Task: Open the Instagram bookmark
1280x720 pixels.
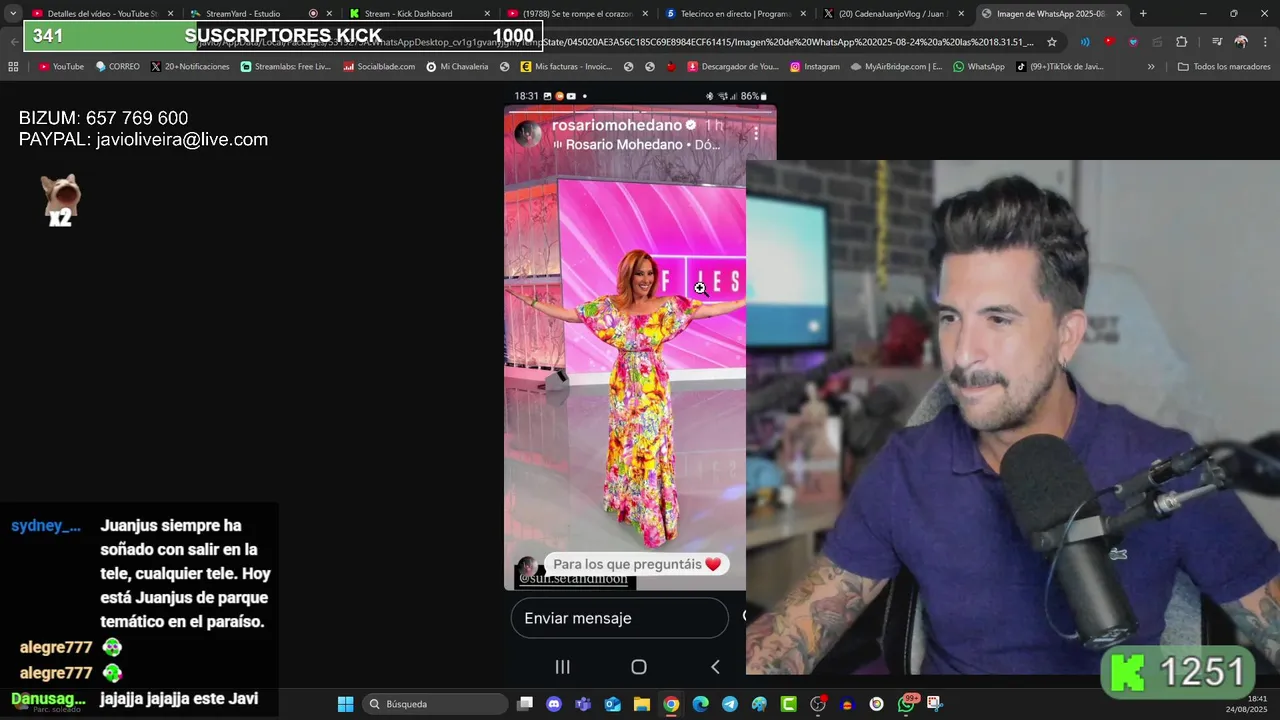Action: coord(815,66)
